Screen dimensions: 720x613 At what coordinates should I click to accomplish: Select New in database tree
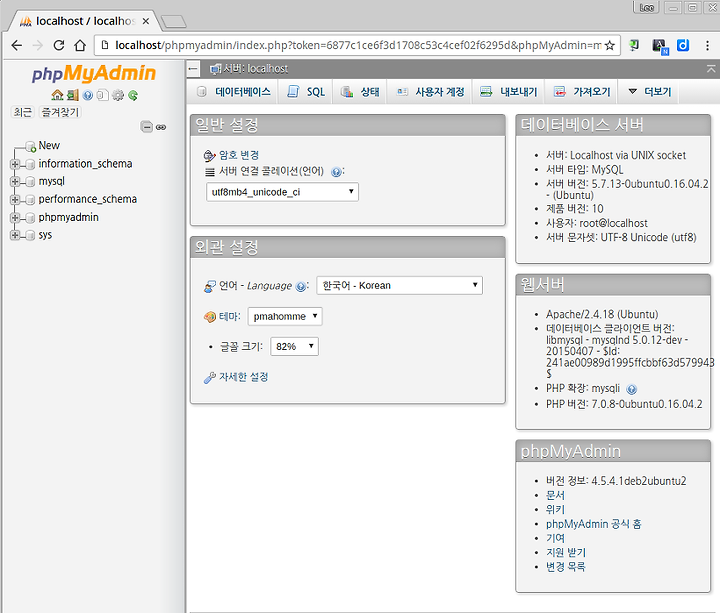point(49,146)
